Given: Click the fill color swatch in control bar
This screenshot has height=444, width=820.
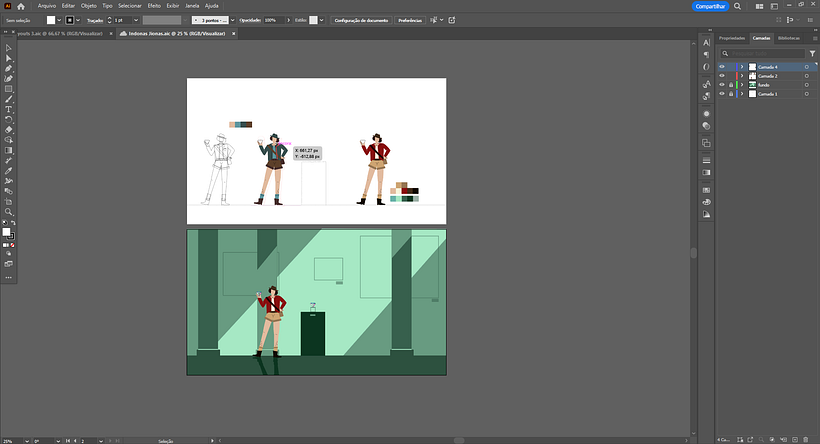Looking at the screenshot, I should 53,20.
